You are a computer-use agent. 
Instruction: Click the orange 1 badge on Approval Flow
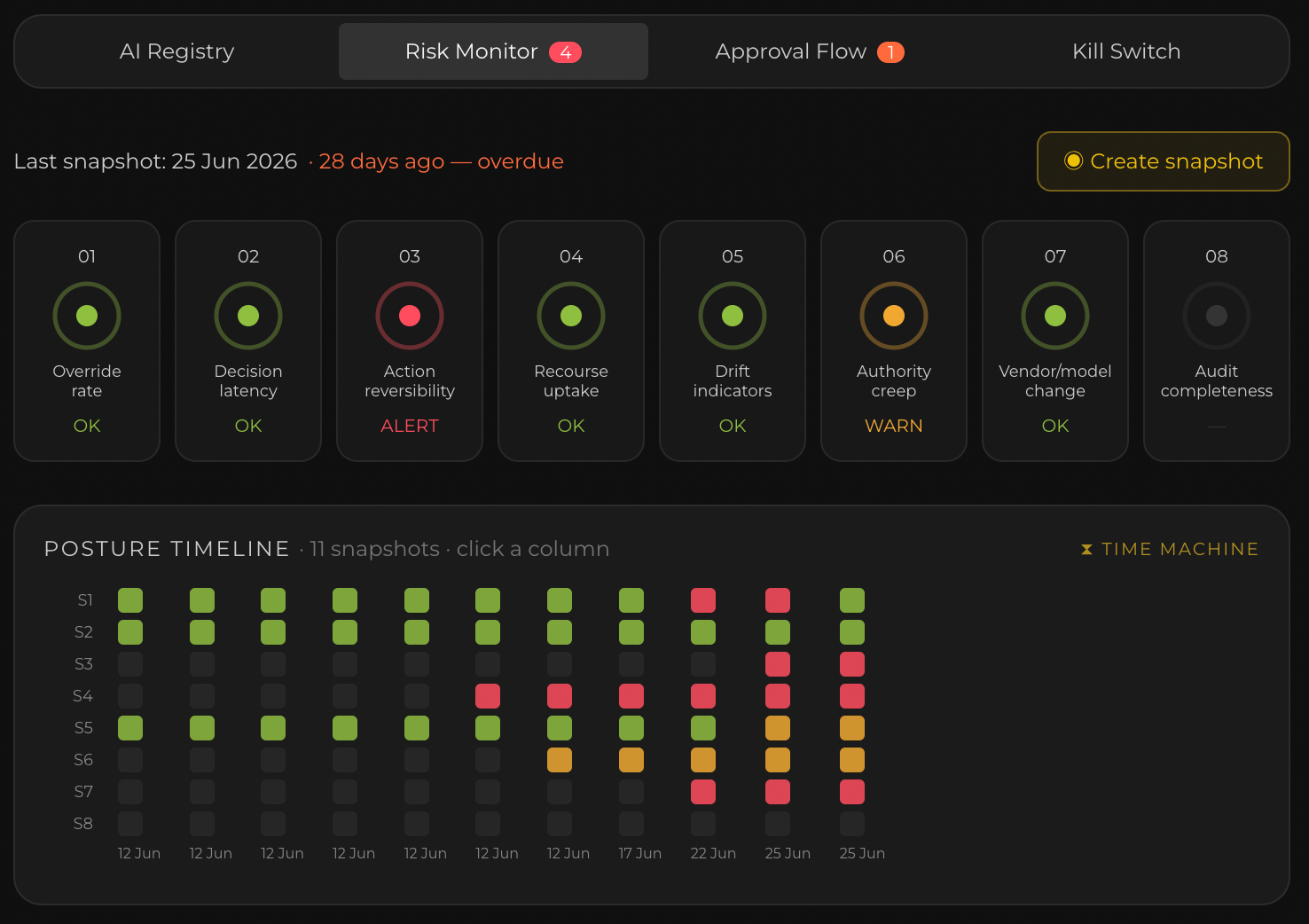coord(890,52)
